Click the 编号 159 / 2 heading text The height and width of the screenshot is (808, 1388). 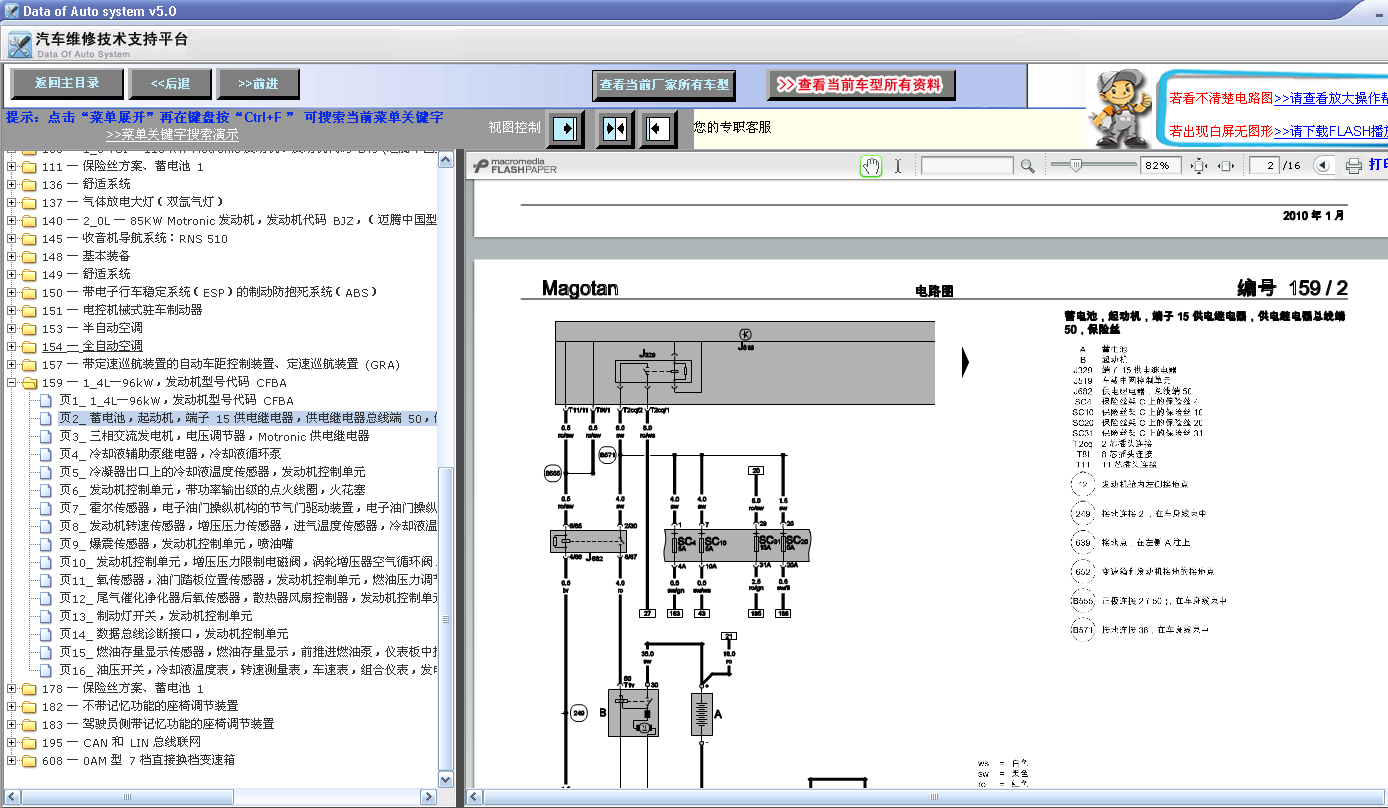coord(1292,289)
